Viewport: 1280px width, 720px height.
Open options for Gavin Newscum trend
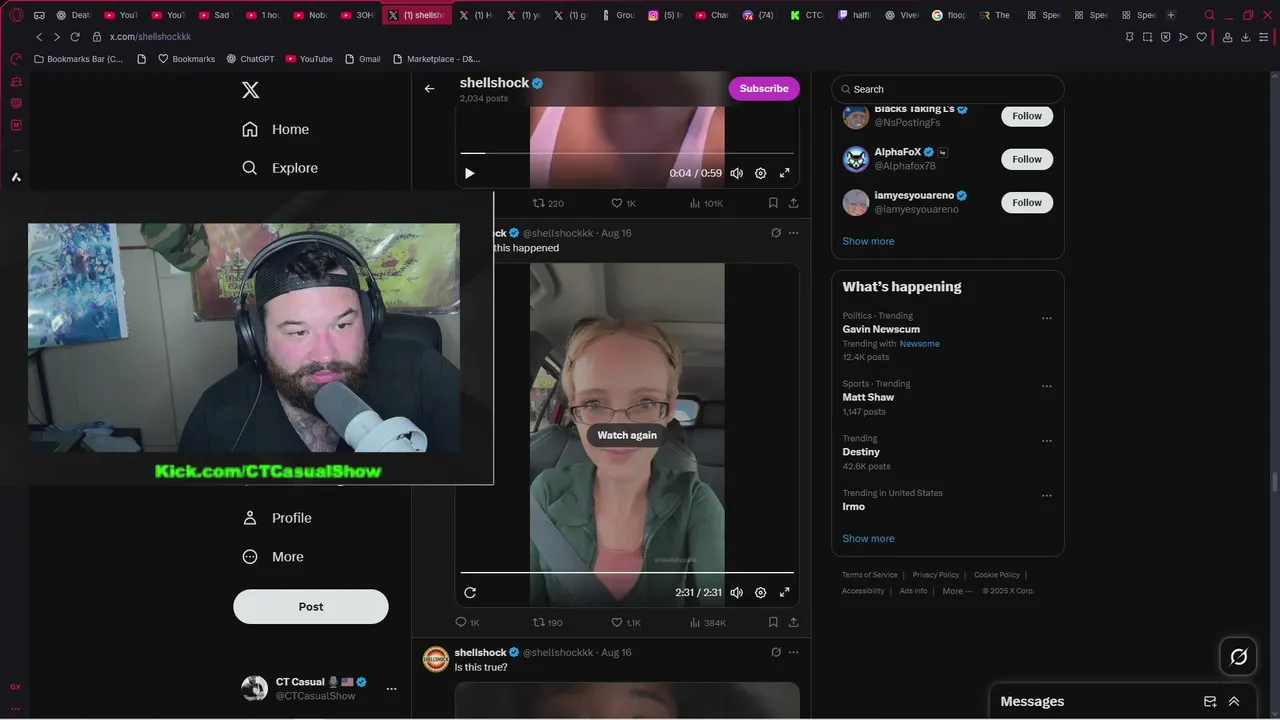pyautogui.click(x=1047, y=318)
